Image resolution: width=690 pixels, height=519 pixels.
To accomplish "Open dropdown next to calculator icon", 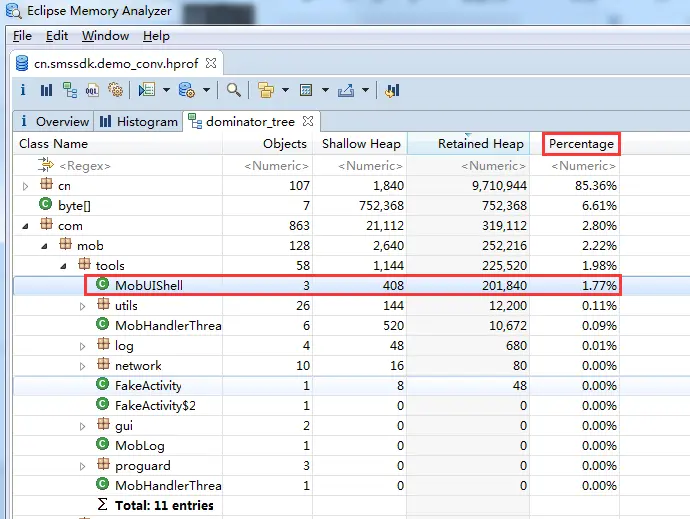I will click(325, 90).
